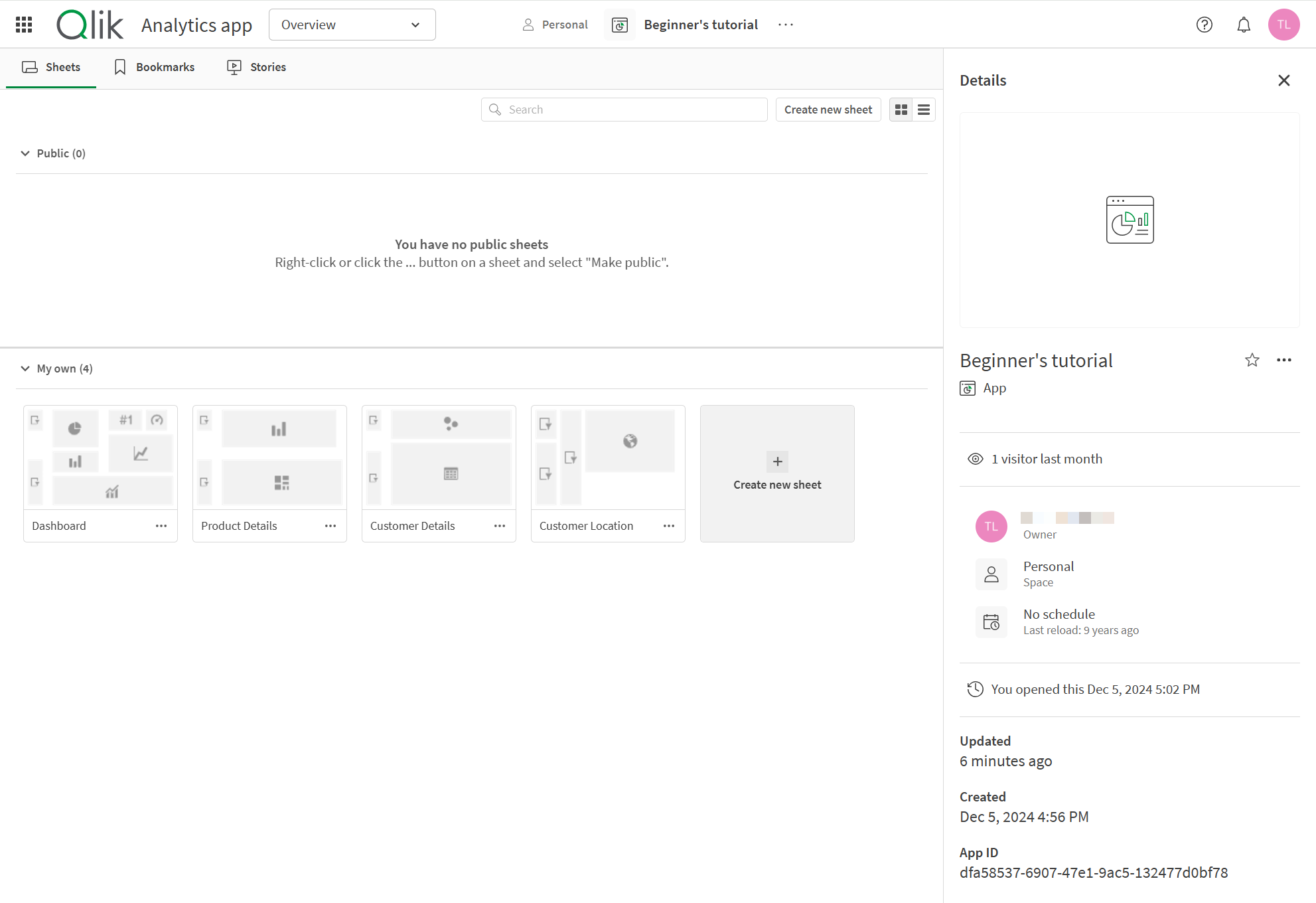Collapse the My own sheets section
The image size is (1316, 903).
click(25, 369)
